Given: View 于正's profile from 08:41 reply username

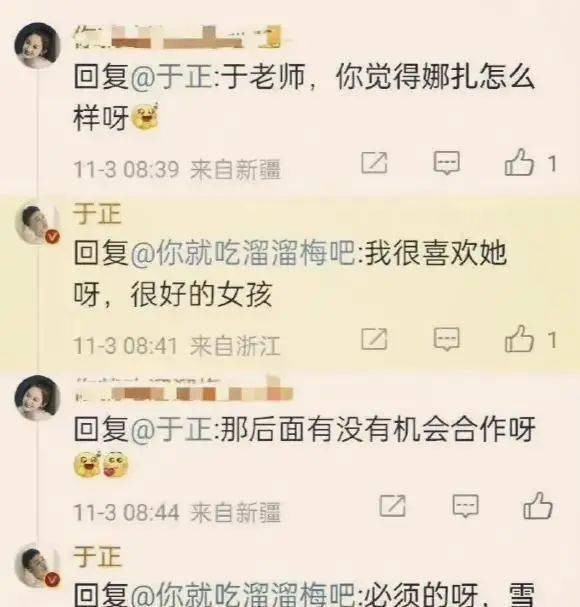Looking at the screenshot, I should pos(98,214).
